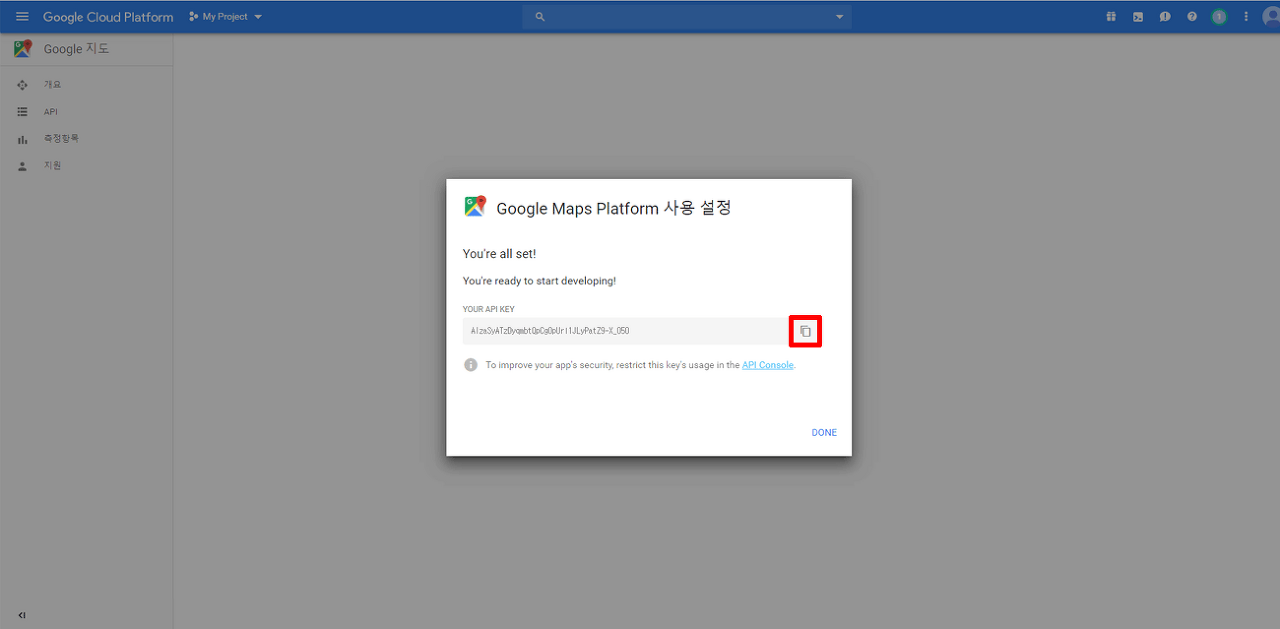
Task: Click the search magnifier icon
Action: tap(540, 17)
